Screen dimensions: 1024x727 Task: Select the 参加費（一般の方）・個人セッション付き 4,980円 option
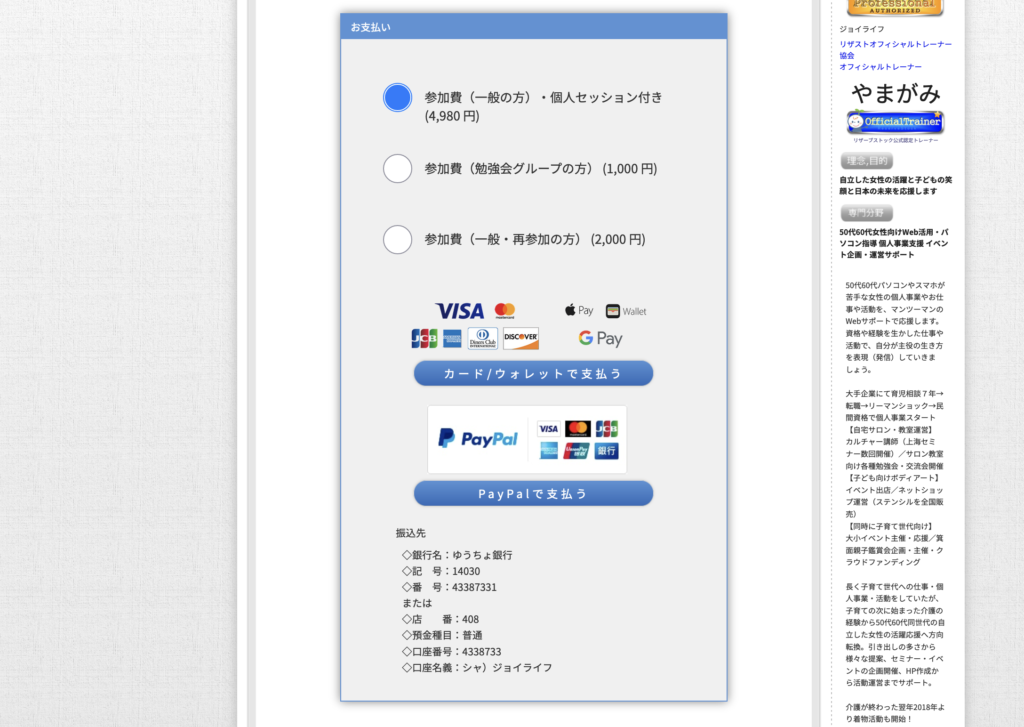(398, 98)
